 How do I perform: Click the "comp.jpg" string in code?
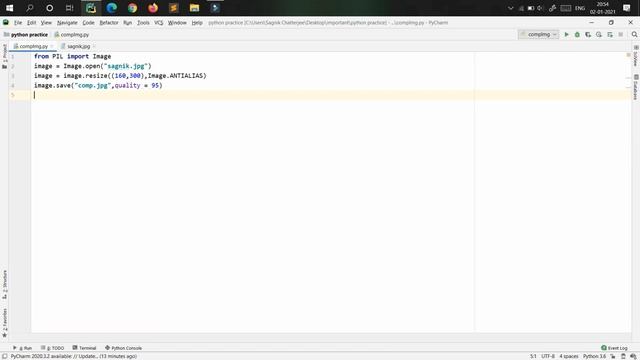(x=93, y=86)
